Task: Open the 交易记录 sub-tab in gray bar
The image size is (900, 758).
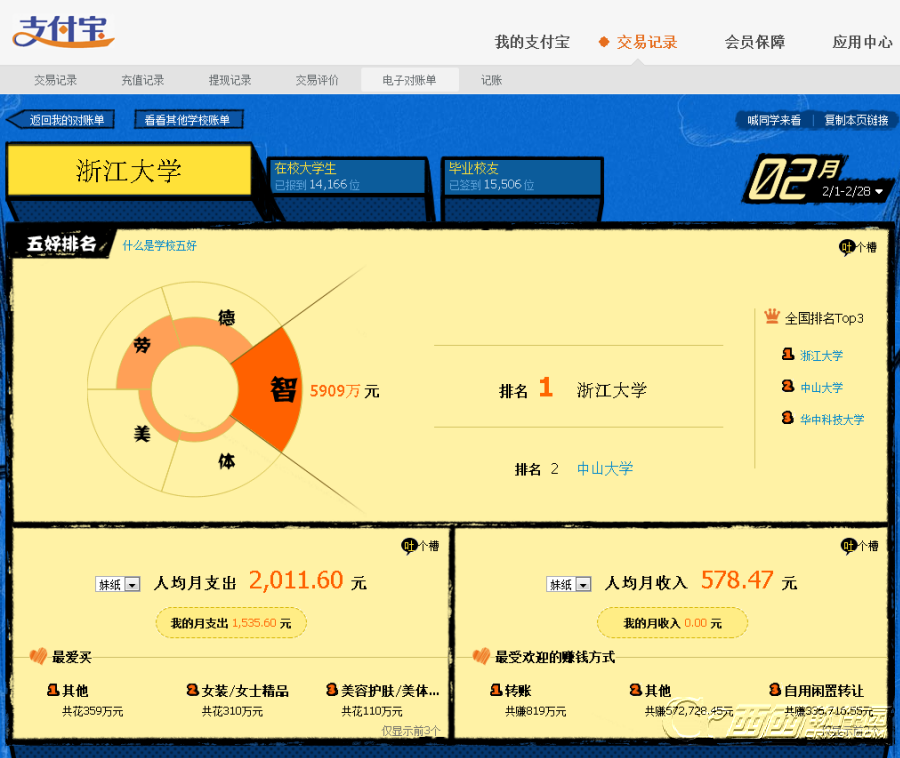Action: (56, 80)
